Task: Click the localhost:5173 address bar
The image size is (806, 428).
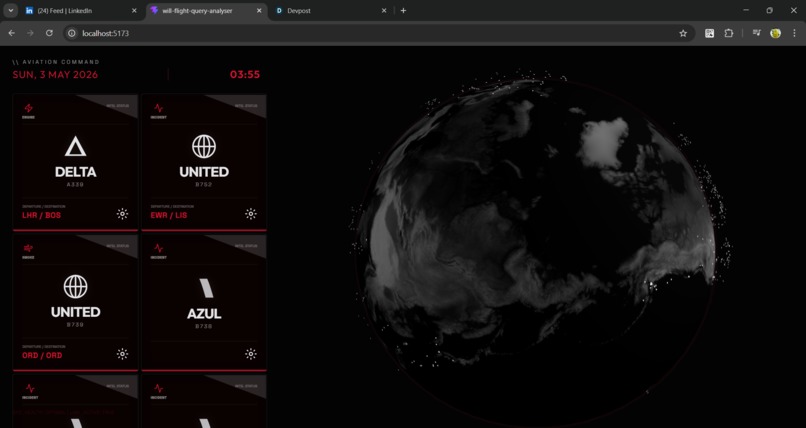Action: 379,33
